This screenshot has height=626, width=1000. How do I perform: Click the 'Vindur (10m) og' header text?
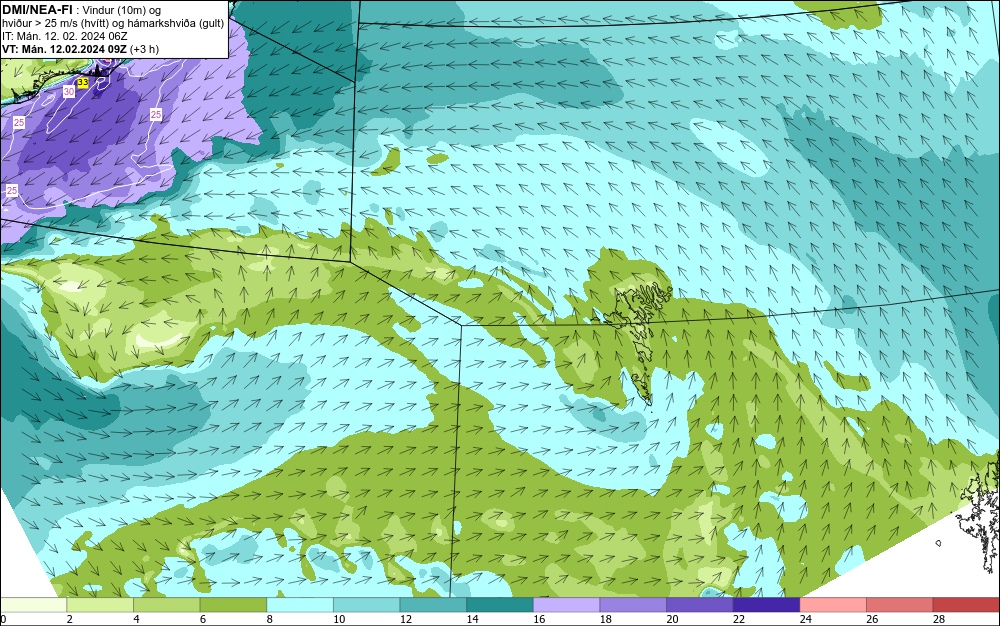pyautogui.click(x=122, y=10)
